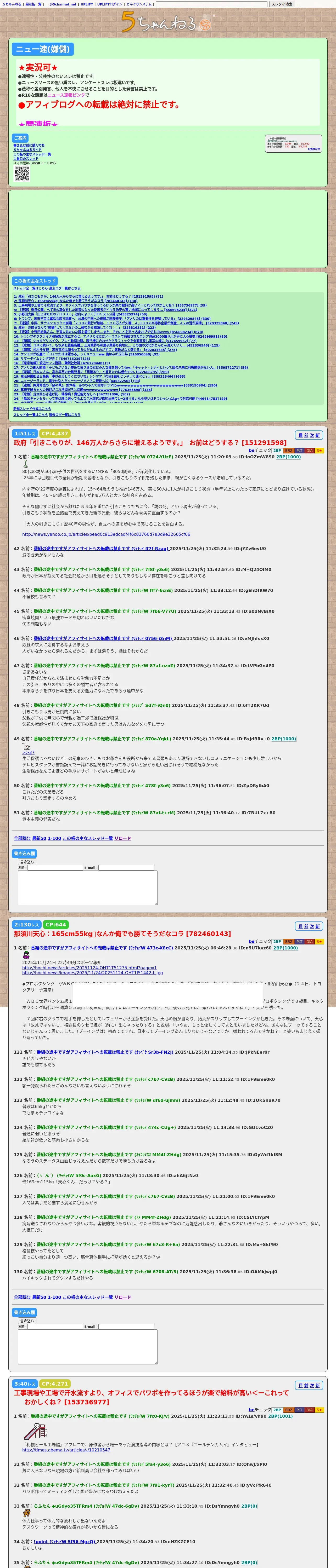Click the PLT badge in the 那須川天心 thread header
Screen dimensions: 336x1568
pos(299,942)
